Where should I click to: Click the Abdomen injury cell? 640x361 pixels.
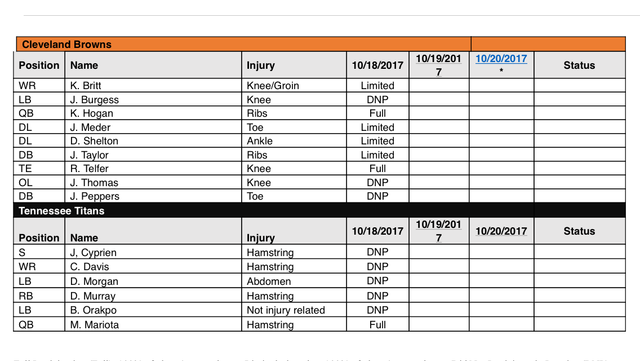tap(294, 281)
